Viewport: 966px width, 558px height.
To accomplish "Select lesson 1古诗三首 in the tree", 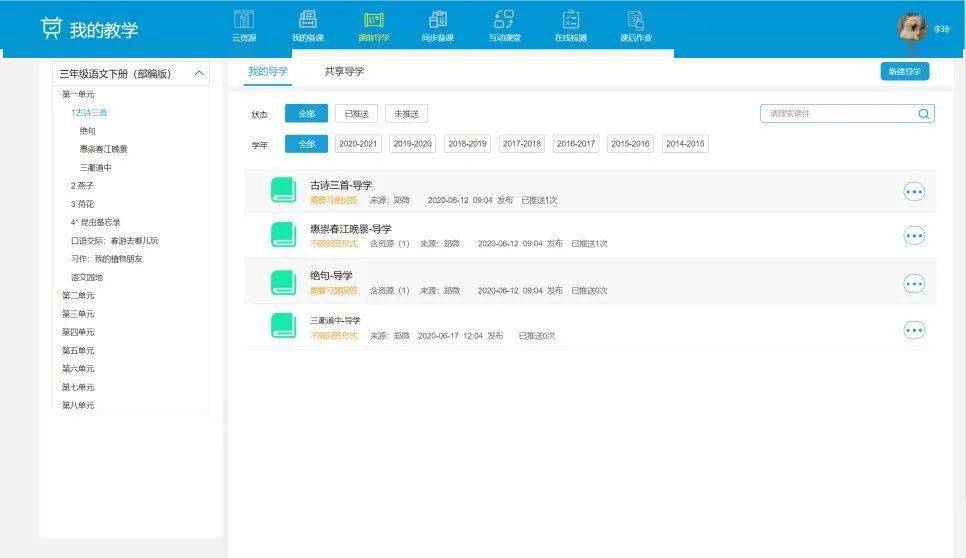I will coord(89,113).
